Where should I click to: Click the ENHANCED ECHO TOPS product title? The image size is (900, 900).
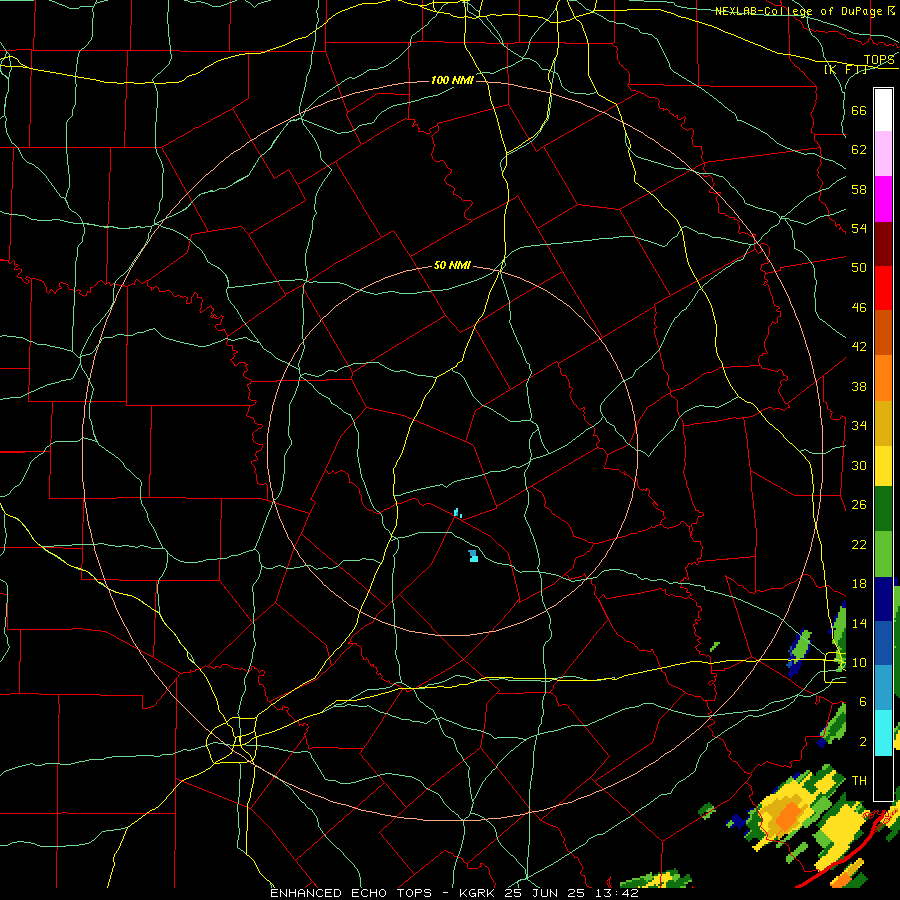[x=351, y=893]
